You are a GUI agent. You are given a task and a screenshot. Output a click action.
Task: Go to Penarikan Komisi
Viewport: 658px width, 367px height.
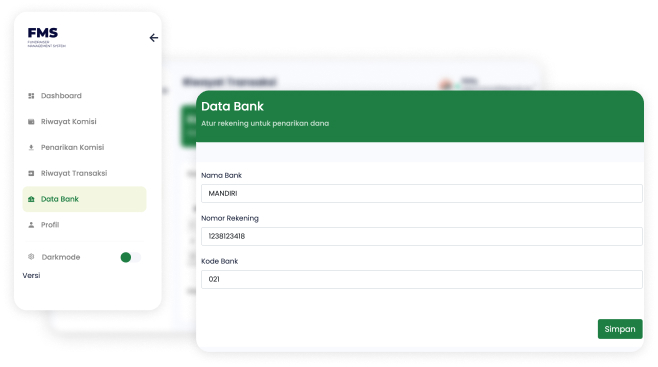[84, 147]
